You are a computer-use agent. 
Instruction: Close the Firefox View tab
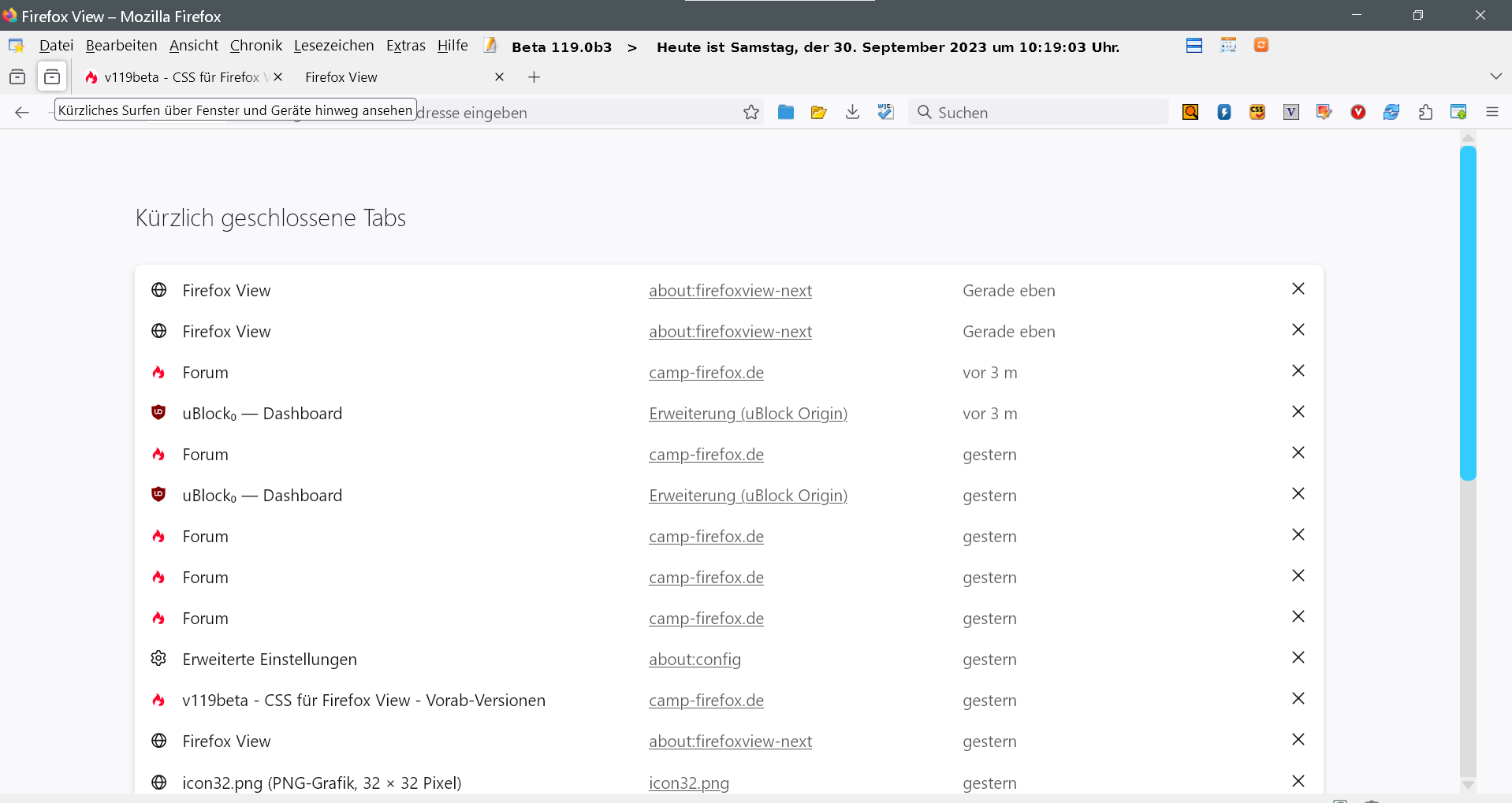[x=499, y=77]
